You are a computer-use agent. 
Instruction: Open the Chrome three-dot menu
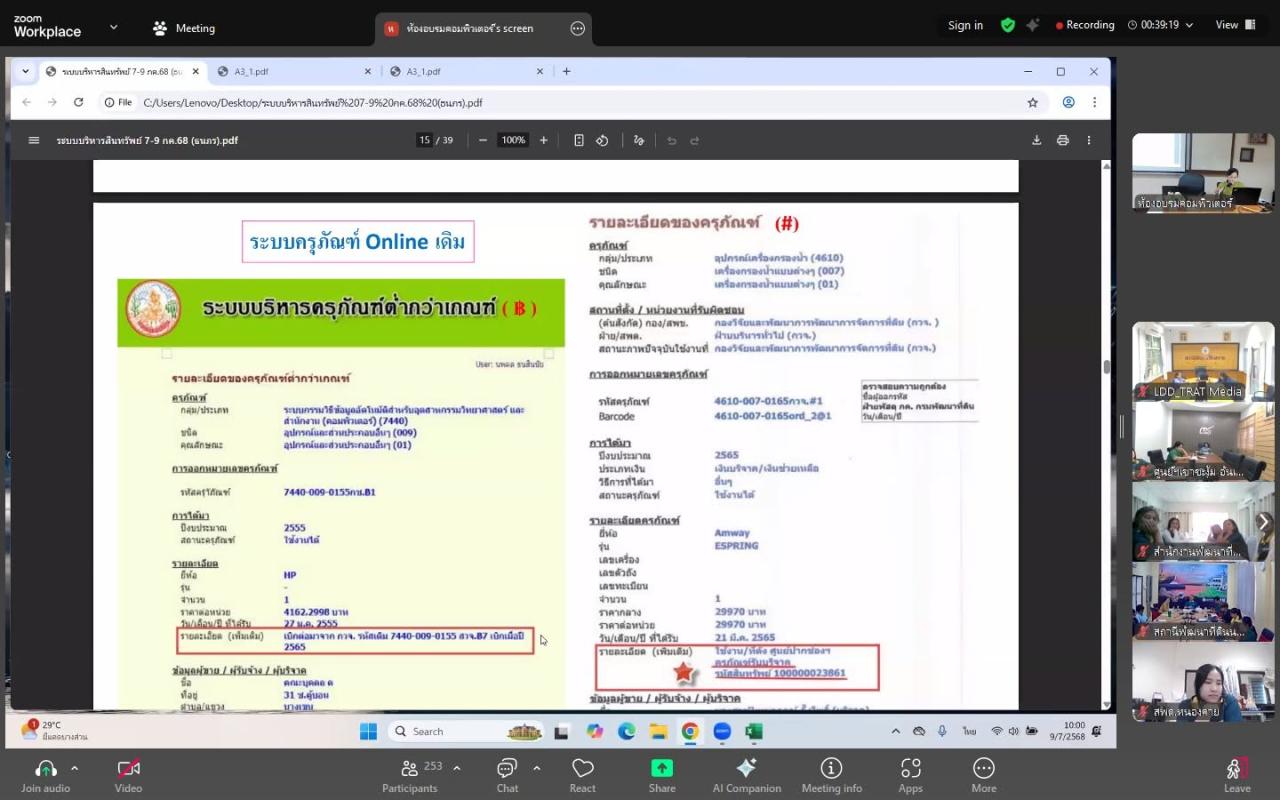[x=1094, y=102]
